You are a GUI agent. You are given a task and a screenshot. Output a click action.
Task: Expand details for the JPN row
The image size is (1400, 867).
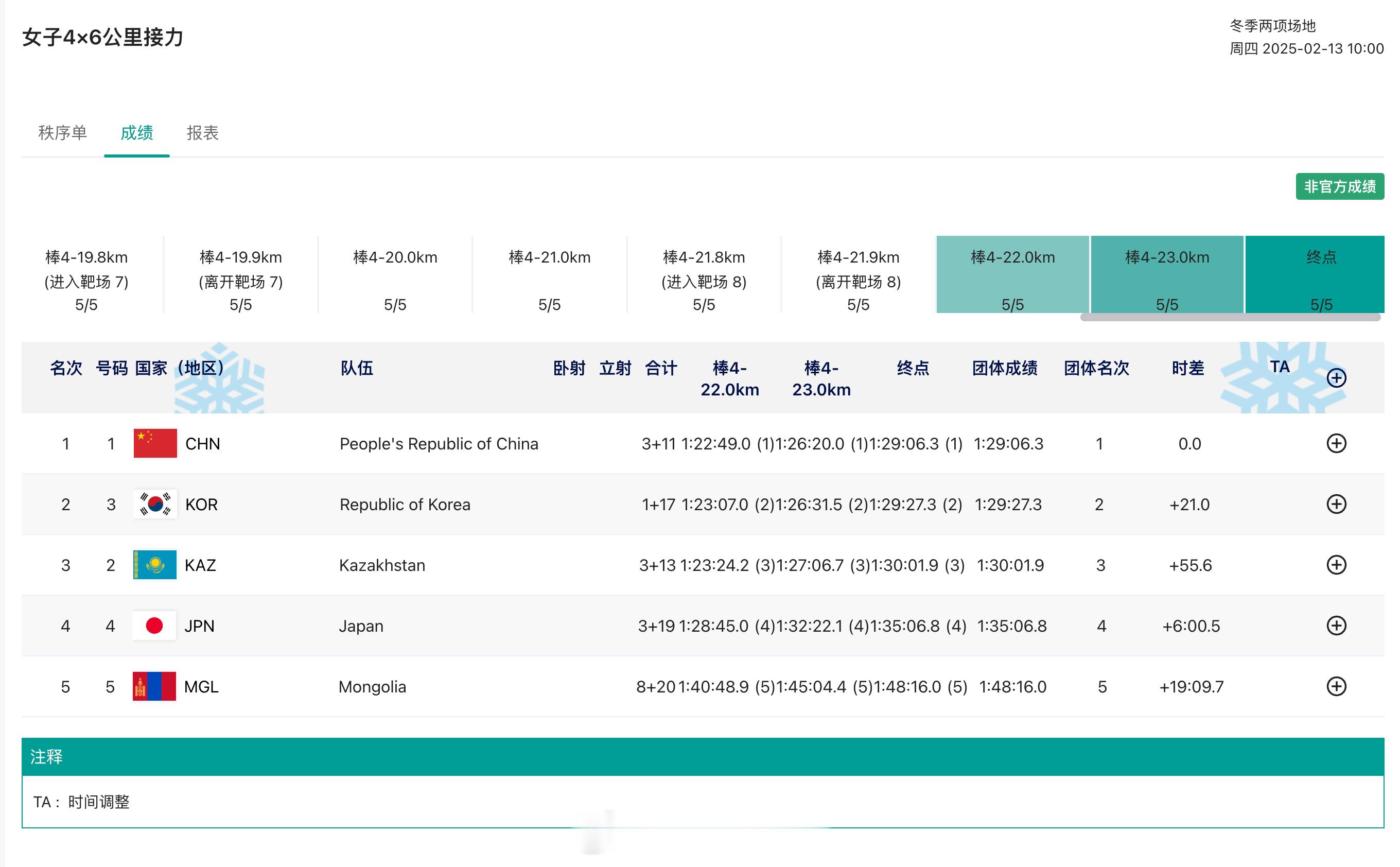click(1336, 626)
